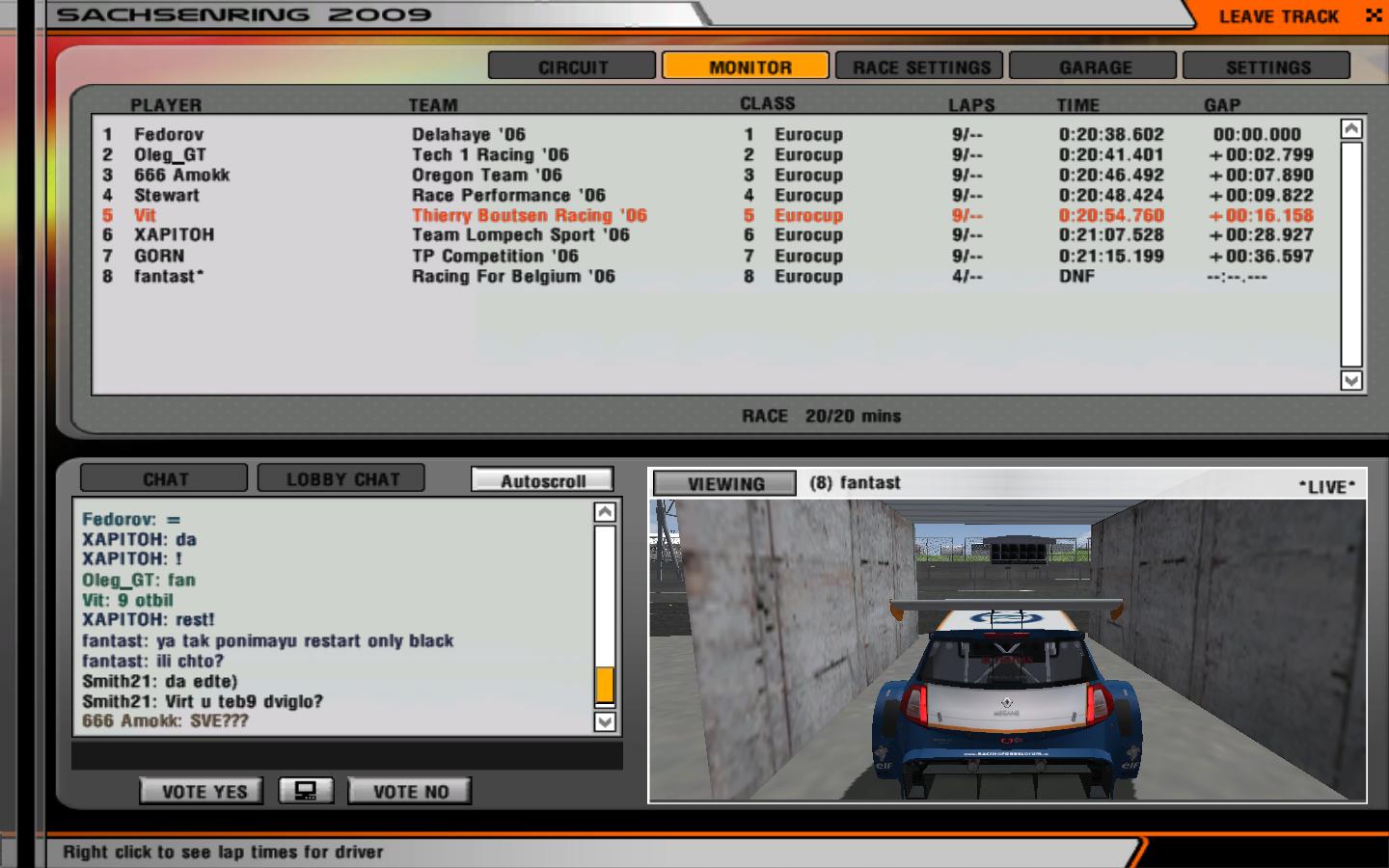Click team Race Performance '06
Image resolution: width=1389 pixels, height=868 pixels.
point(508,195)
